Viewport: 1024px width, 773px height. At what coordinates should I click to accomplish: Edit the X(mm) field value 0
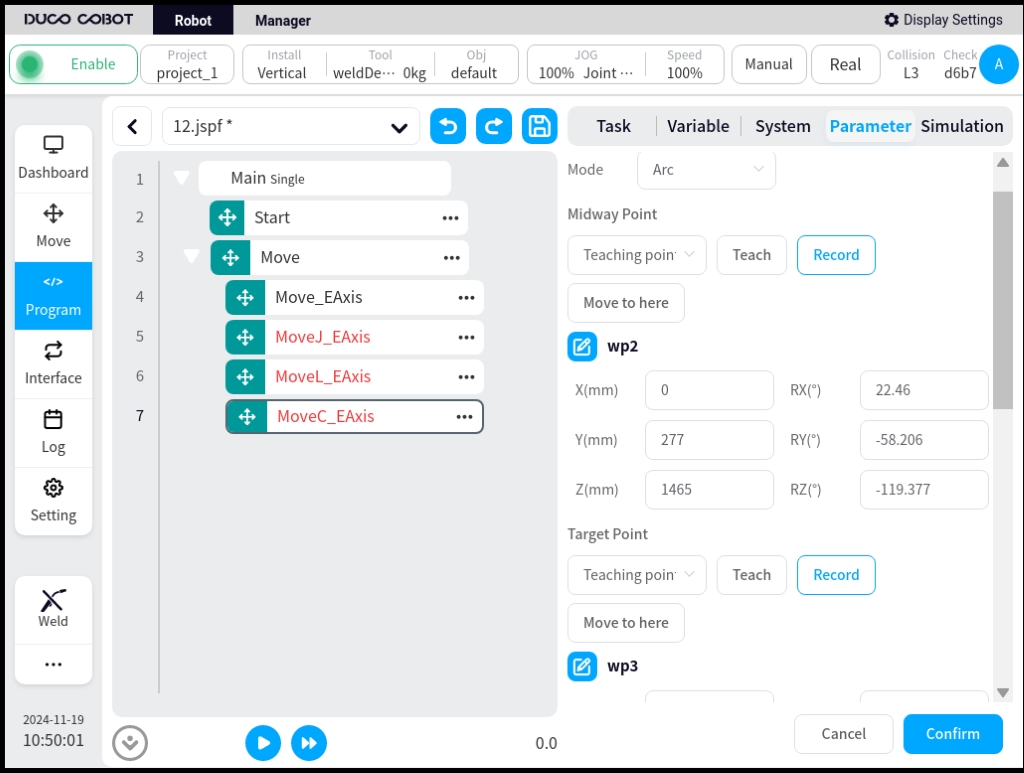tap(709, 390)
